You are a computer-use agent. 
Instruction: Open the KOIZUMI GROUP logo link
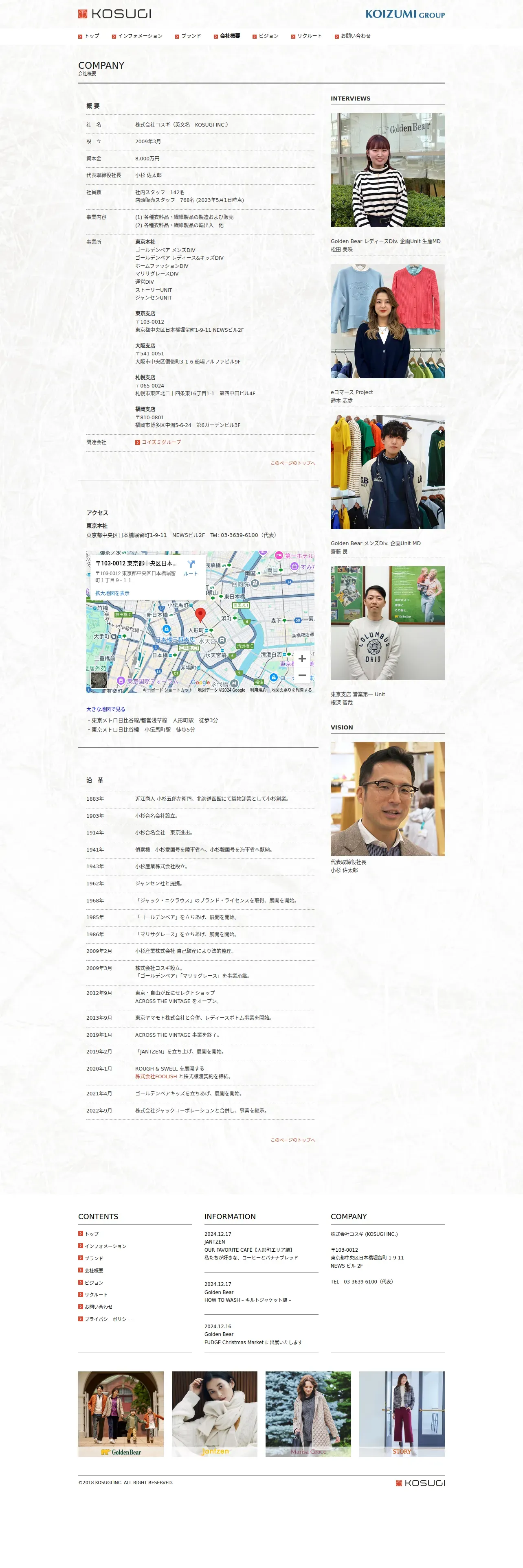[405, 14]
